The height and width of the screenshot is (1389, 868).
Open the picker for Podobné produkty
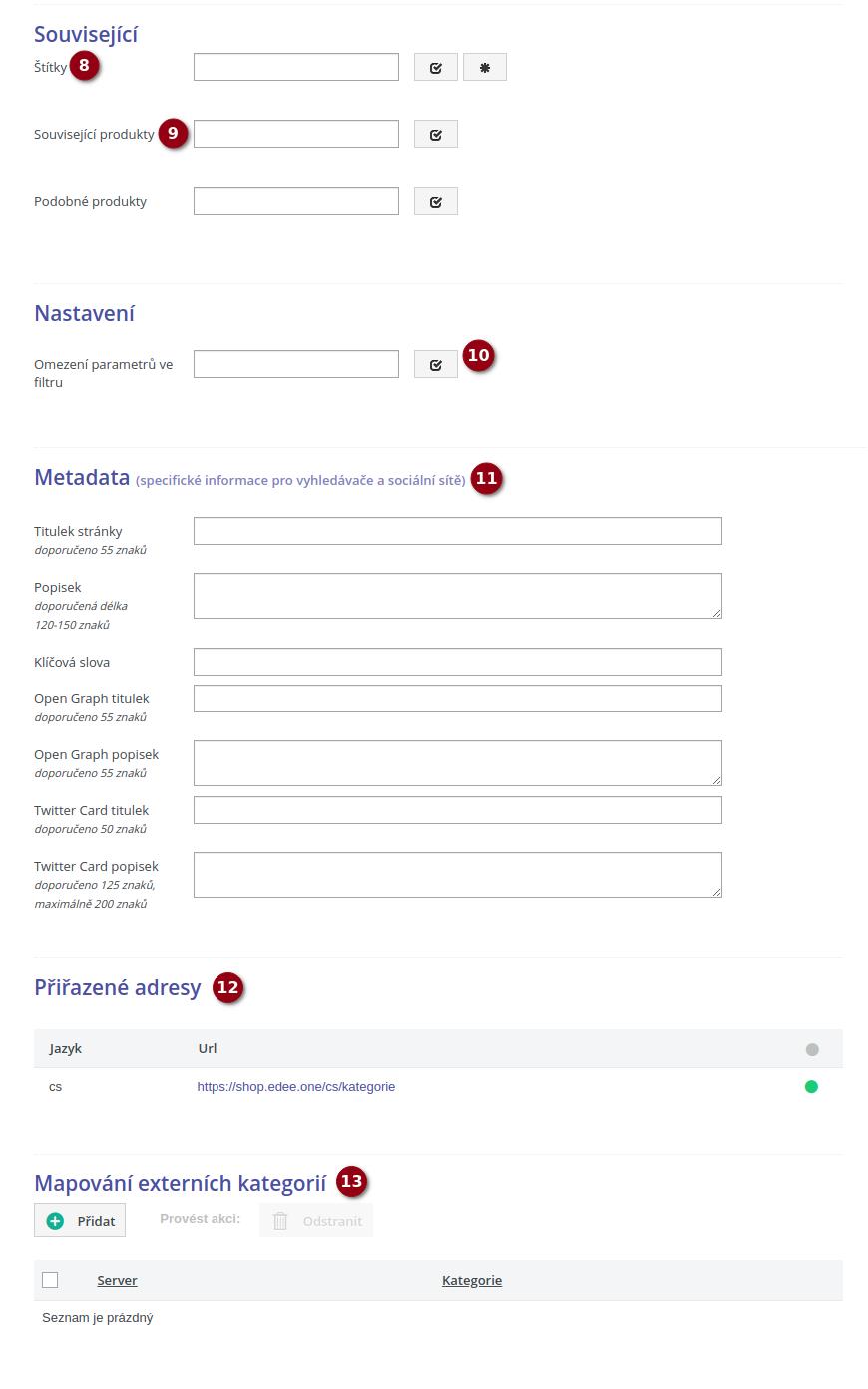coord(436,202)
